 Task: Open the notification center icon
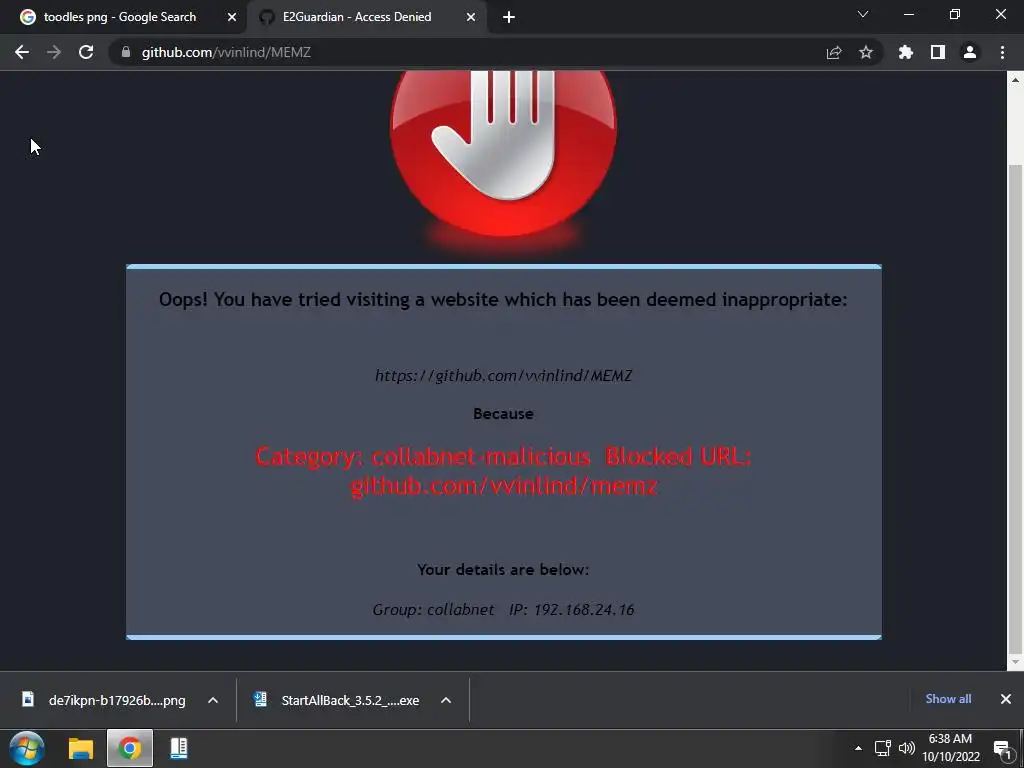[1002, 748]
